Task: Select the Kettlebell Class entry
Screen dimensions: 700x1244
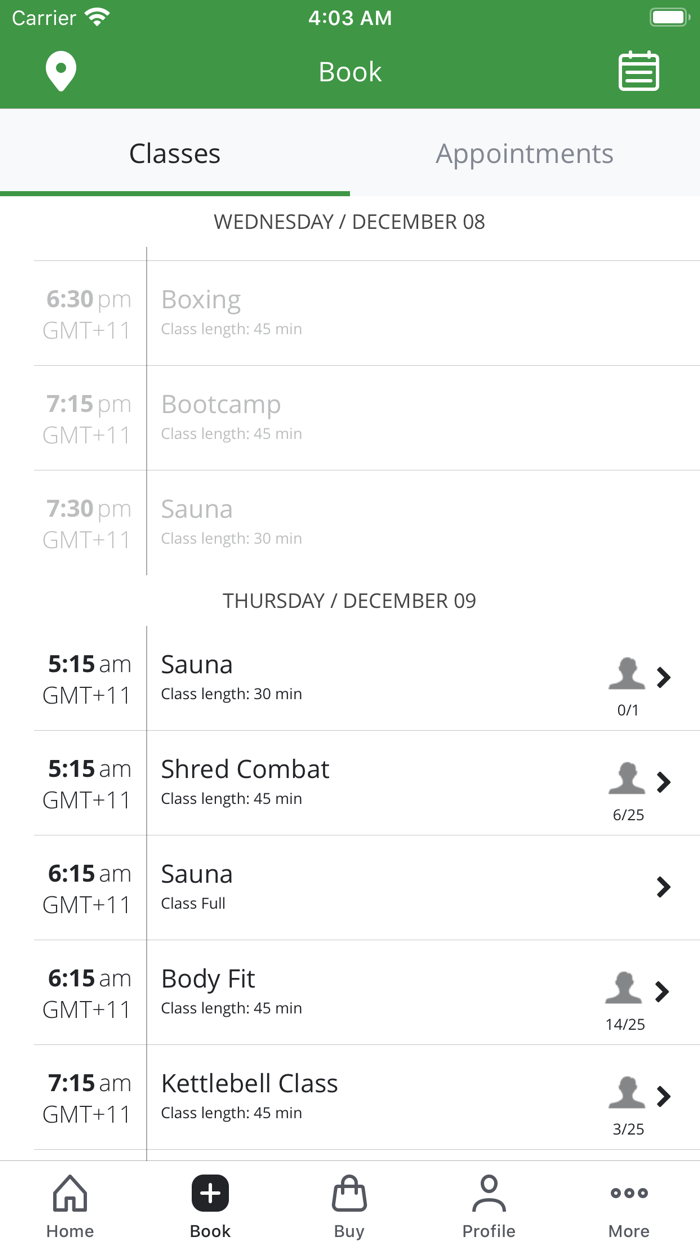Action: (x=249, y=1084)
